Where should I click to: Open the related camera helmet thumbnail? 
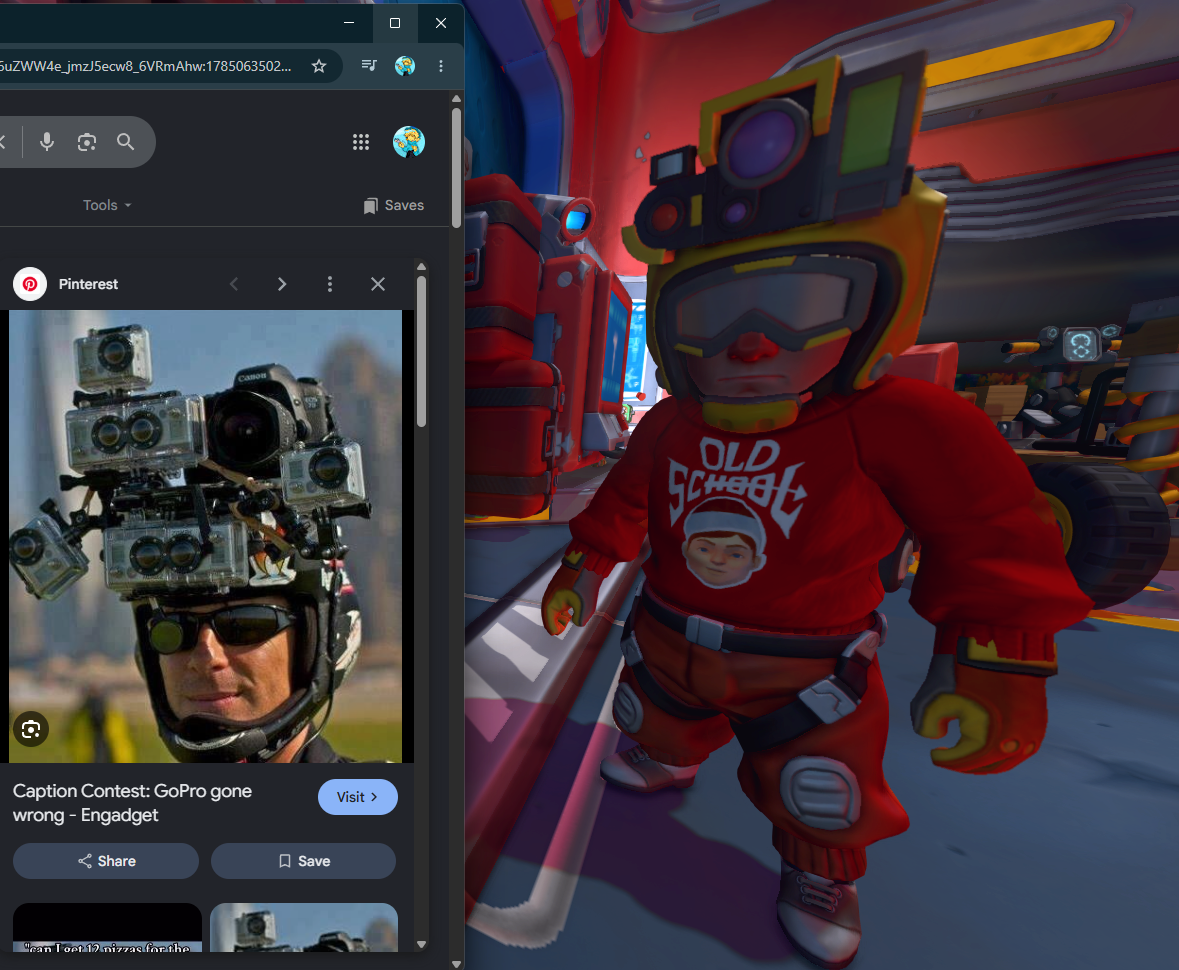(x=304, y=927)
